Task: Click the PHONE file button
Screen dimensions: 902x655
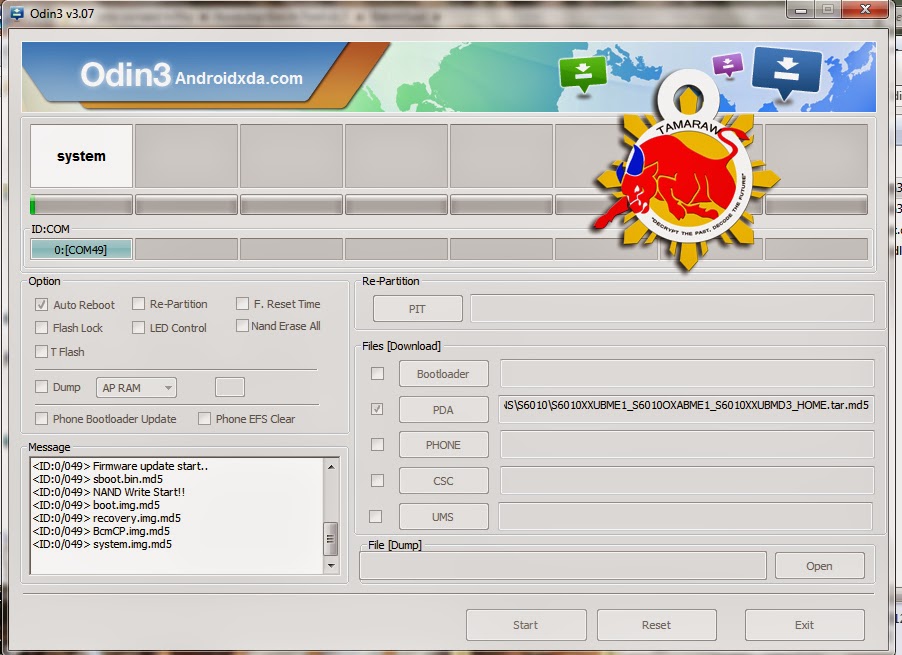Action: pyautogui.click(x=444, y=445)
